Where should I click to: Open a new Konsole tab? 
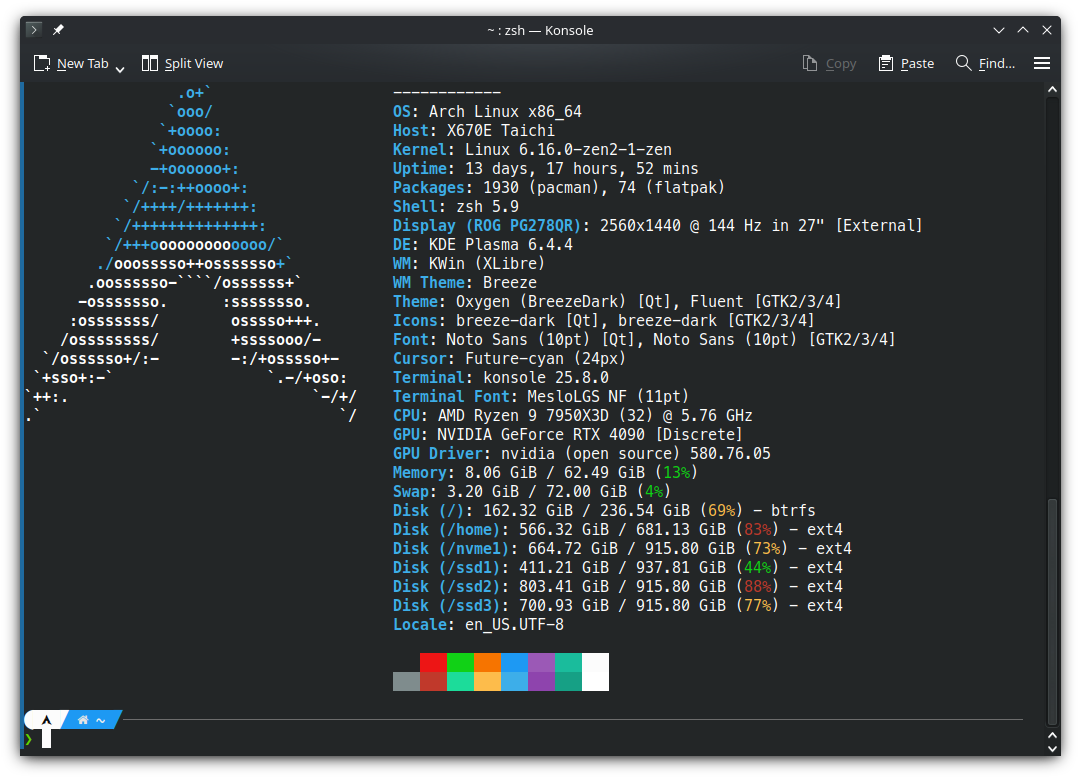71,63
